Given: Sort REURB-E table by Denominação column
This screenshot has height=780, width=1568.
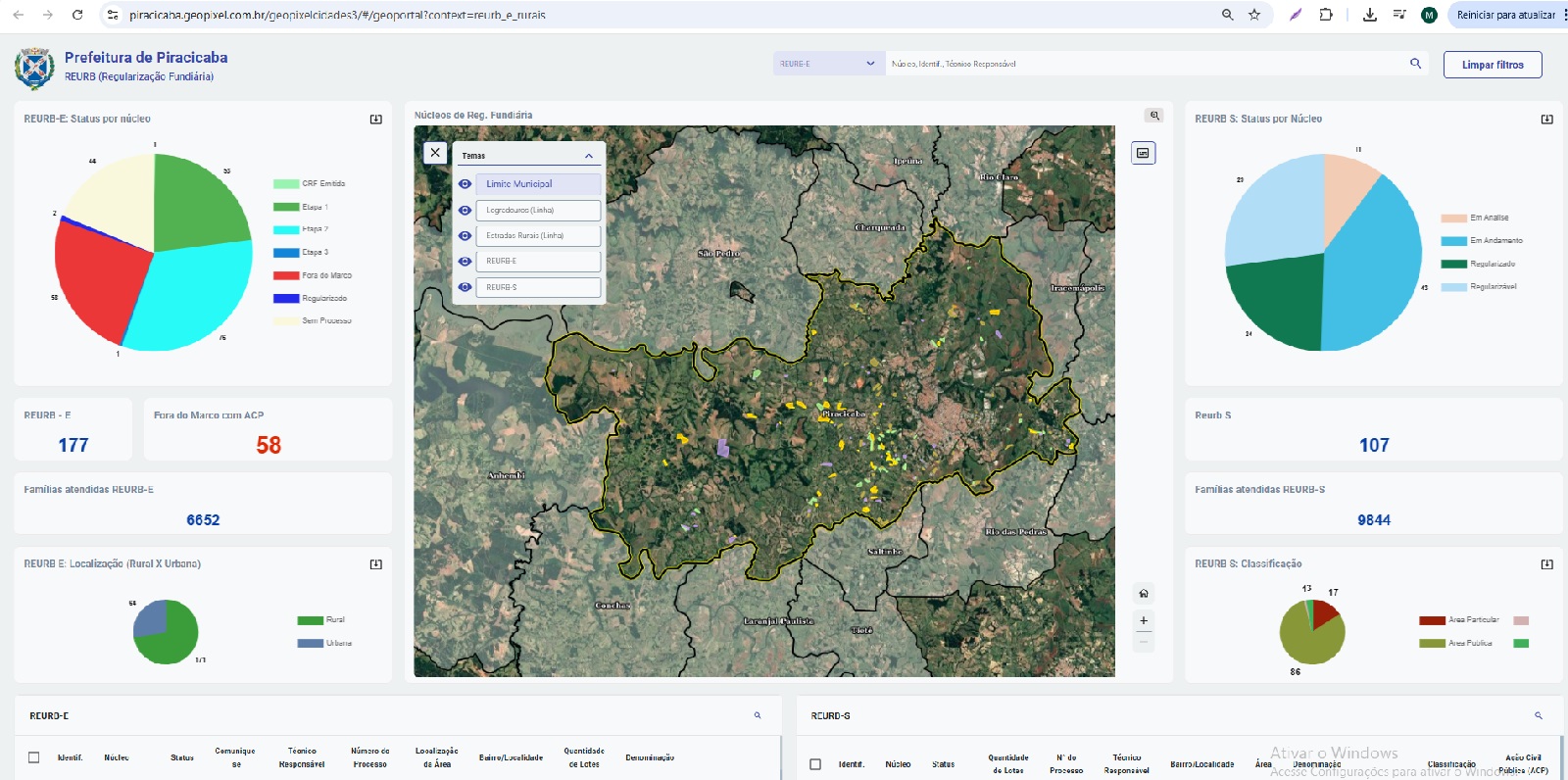Looking at the screenshot, I should coord(650,757).
